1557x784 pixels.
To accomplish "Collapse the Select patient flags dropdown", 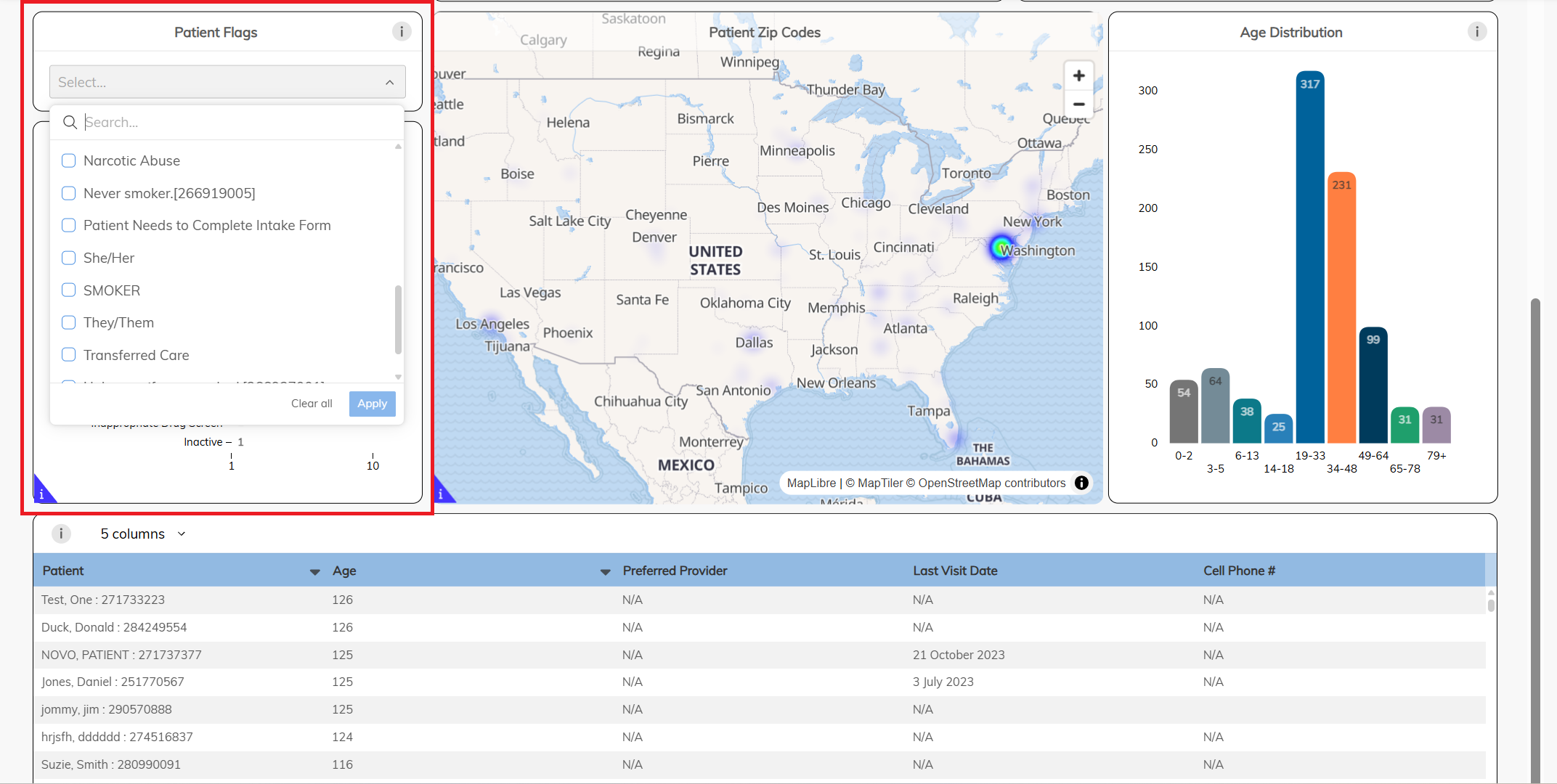I will click(389, 82).
